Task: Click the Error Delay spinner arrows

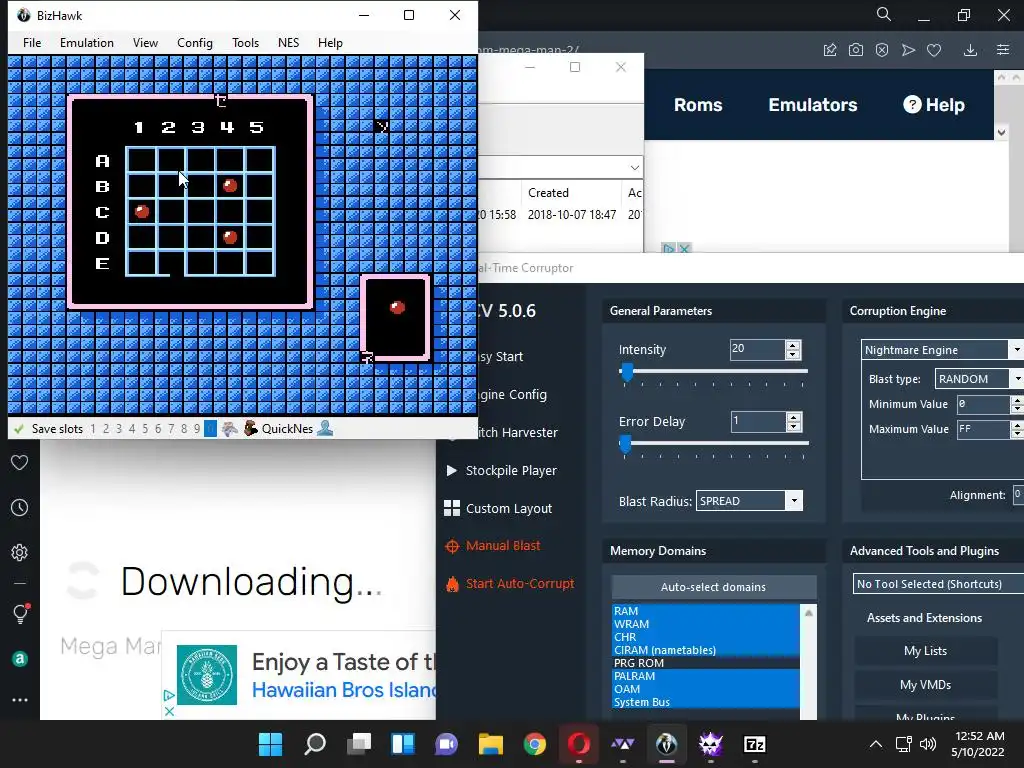Action: click(793, 421)
